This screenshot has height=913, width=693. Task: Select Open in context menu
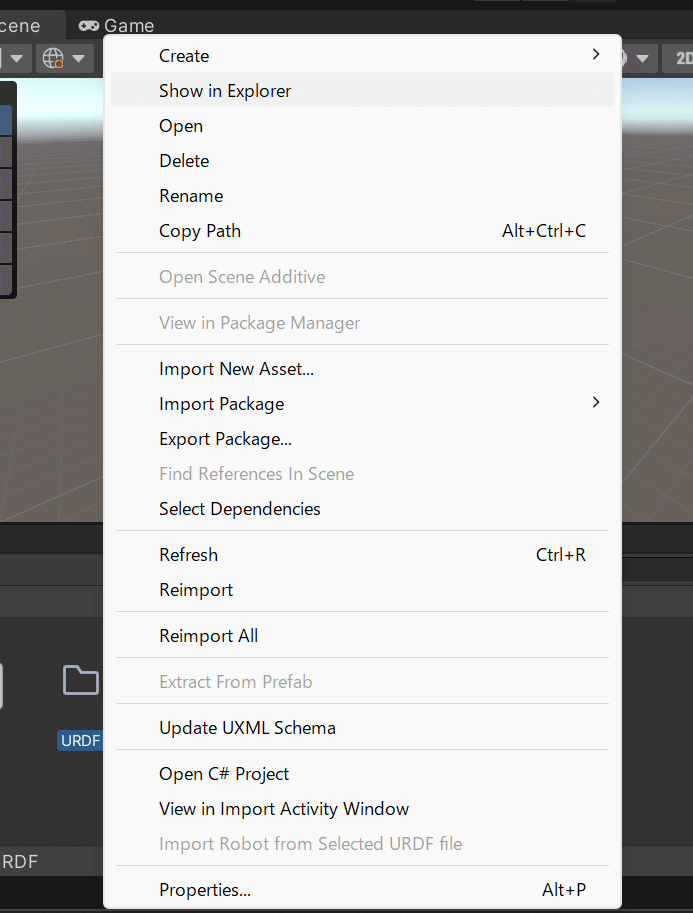[x=362, y=125]
